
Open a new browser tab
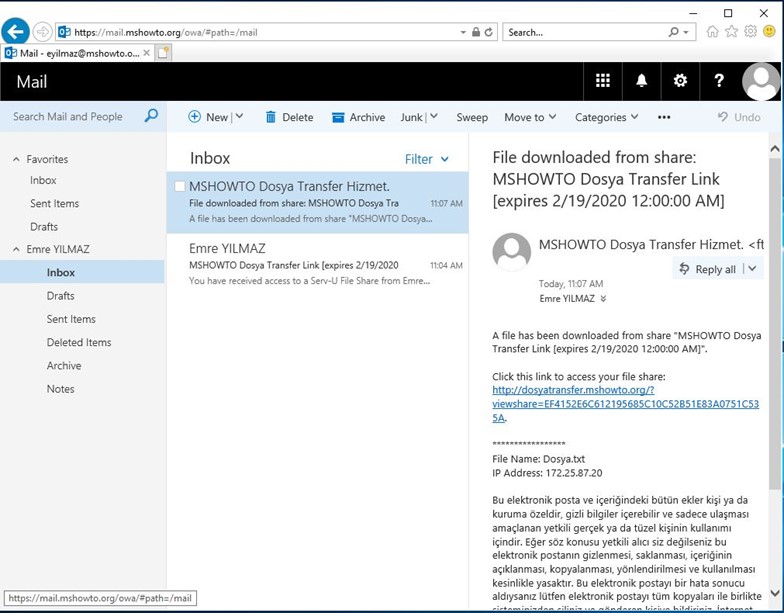pyautogui.click(x=163, y=53)
